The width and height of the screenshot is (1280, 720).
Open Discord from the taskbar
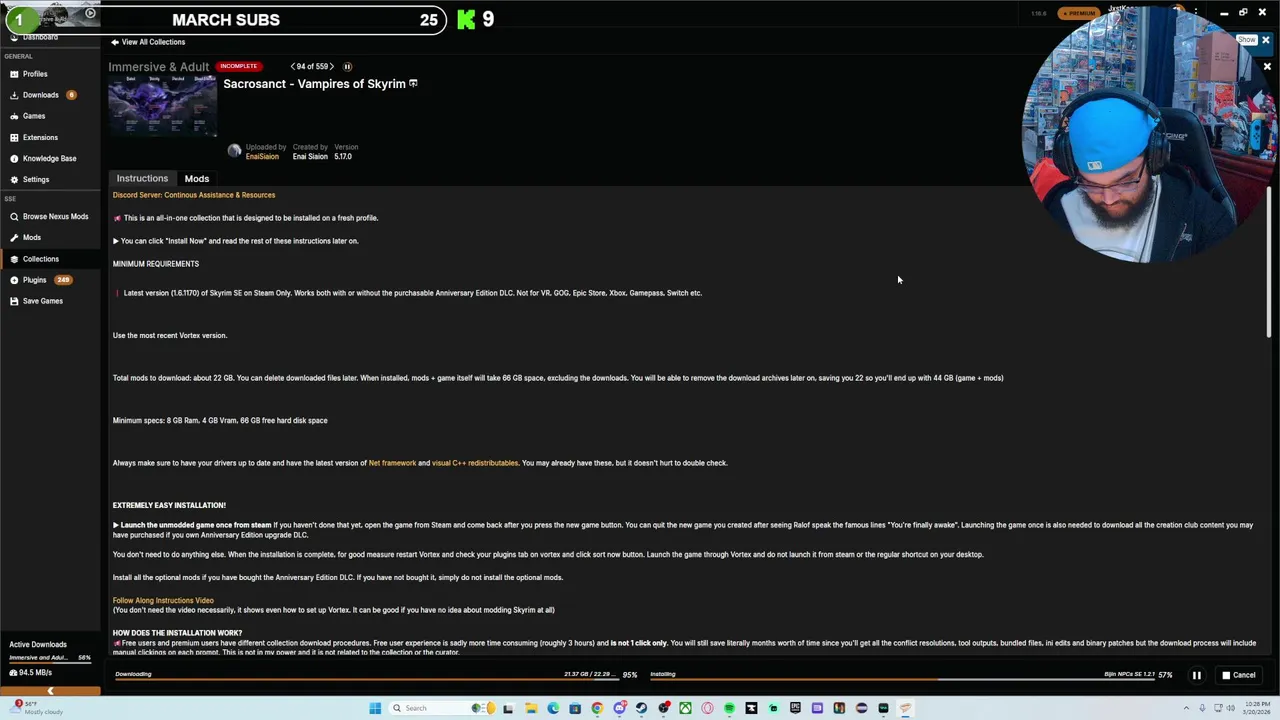pos(619,708)
